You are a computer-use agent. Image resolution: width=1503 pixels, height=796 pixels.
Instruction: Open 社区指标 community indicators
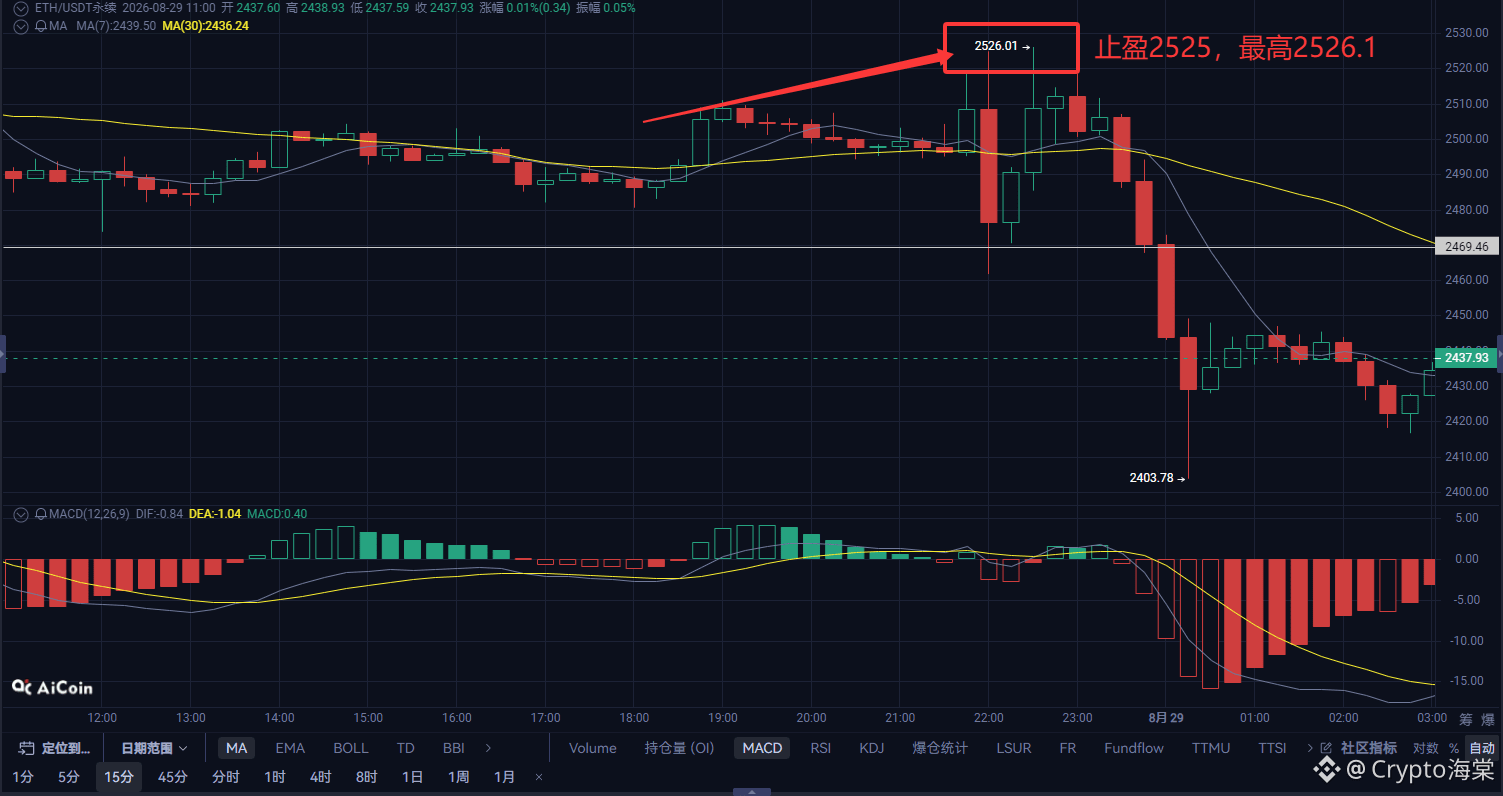pos(1368,748)
